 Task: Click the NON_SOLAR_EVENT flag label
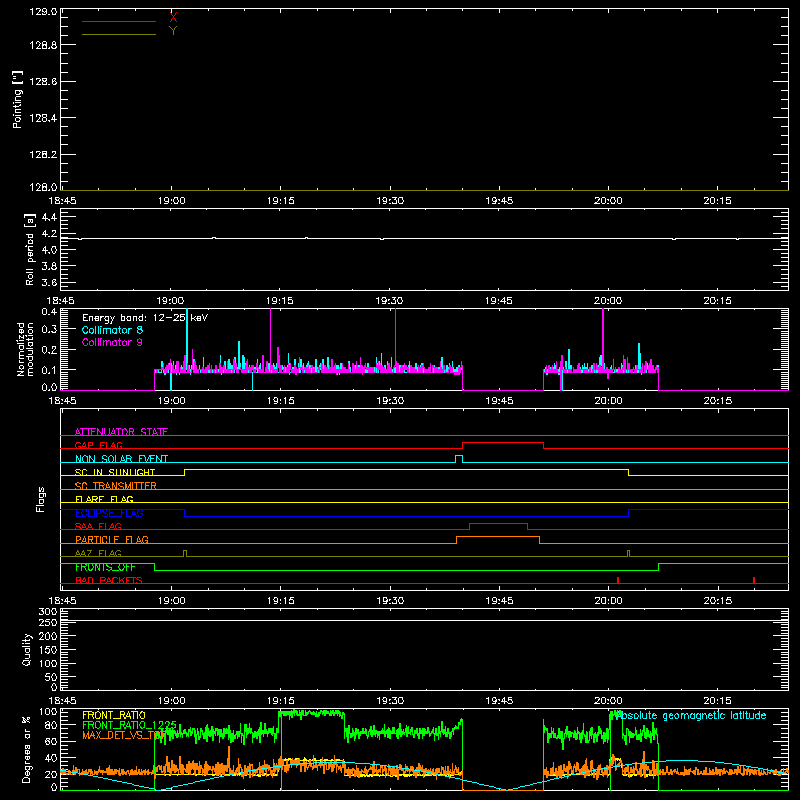click(x=121, y=459)
